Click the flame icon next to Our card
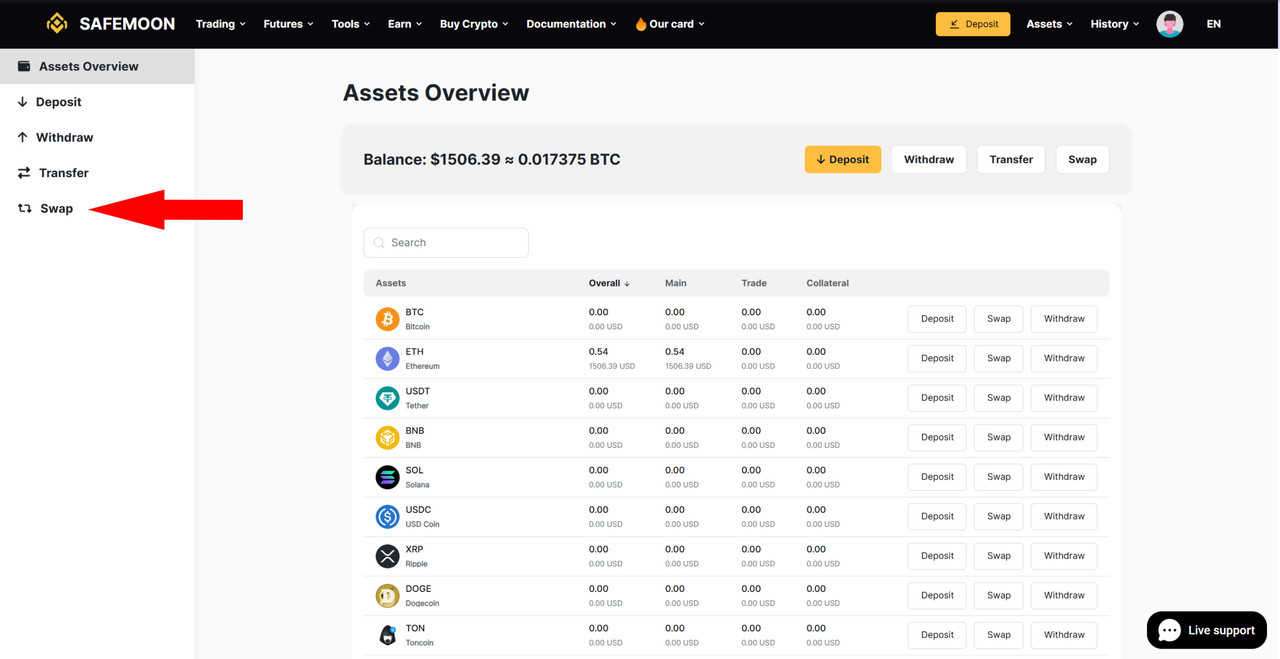Viewport: 1280px width, 659px height. point(641,24)
